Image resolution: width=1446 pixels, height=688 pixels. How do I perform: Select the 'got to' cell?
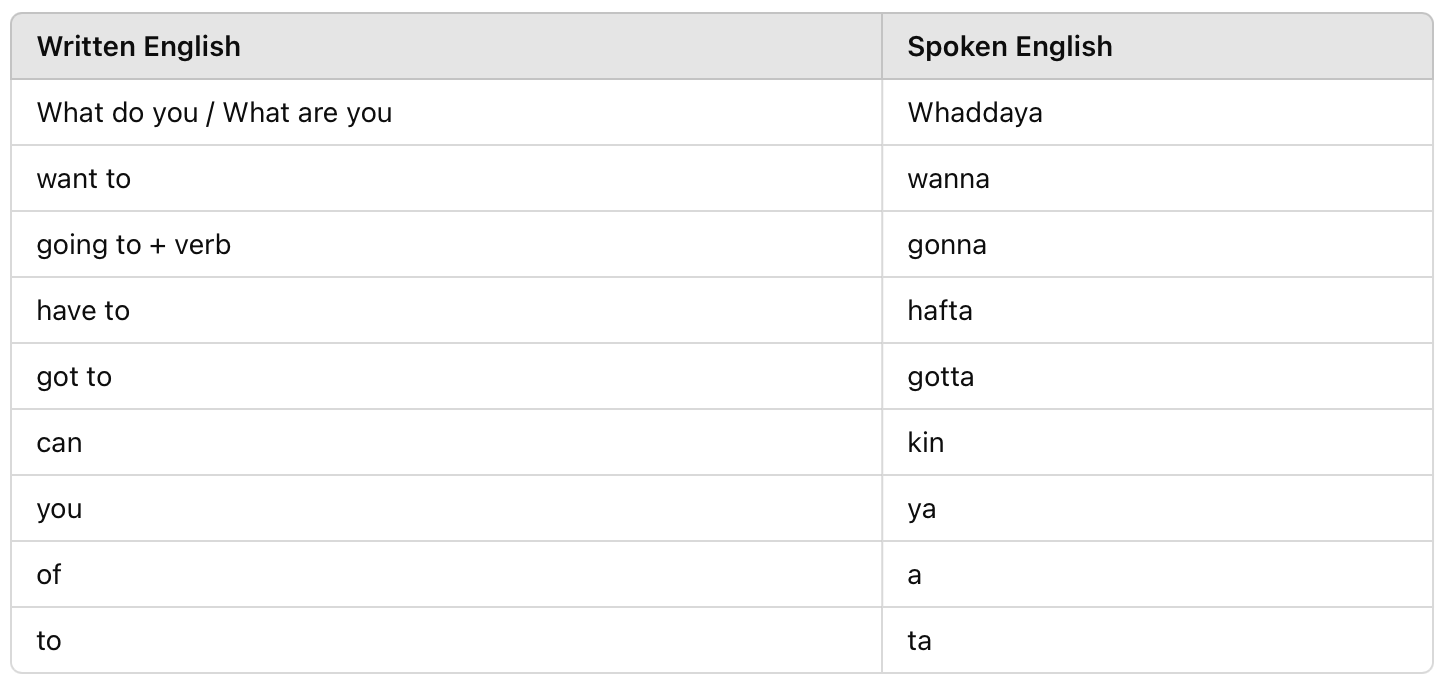click(x=447, y=376)
